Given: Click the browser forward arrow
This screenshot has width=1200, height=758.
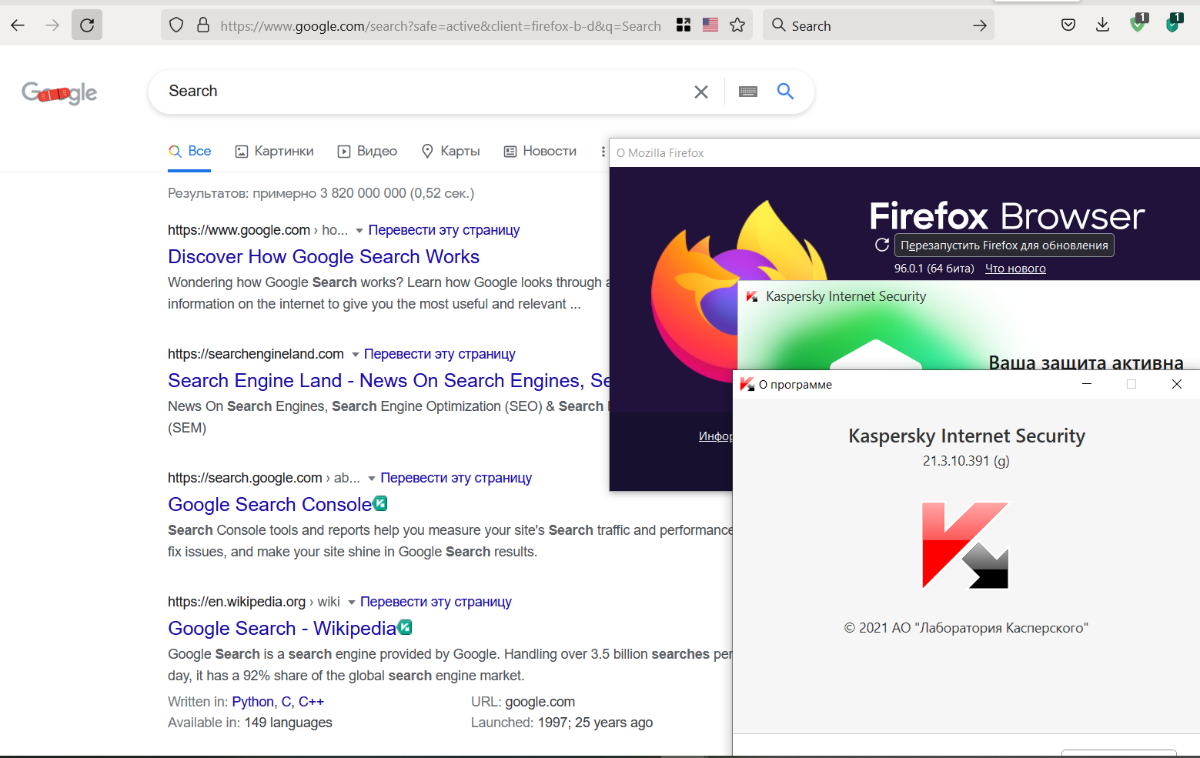Looking at the screenshot, I should [52, 25].
